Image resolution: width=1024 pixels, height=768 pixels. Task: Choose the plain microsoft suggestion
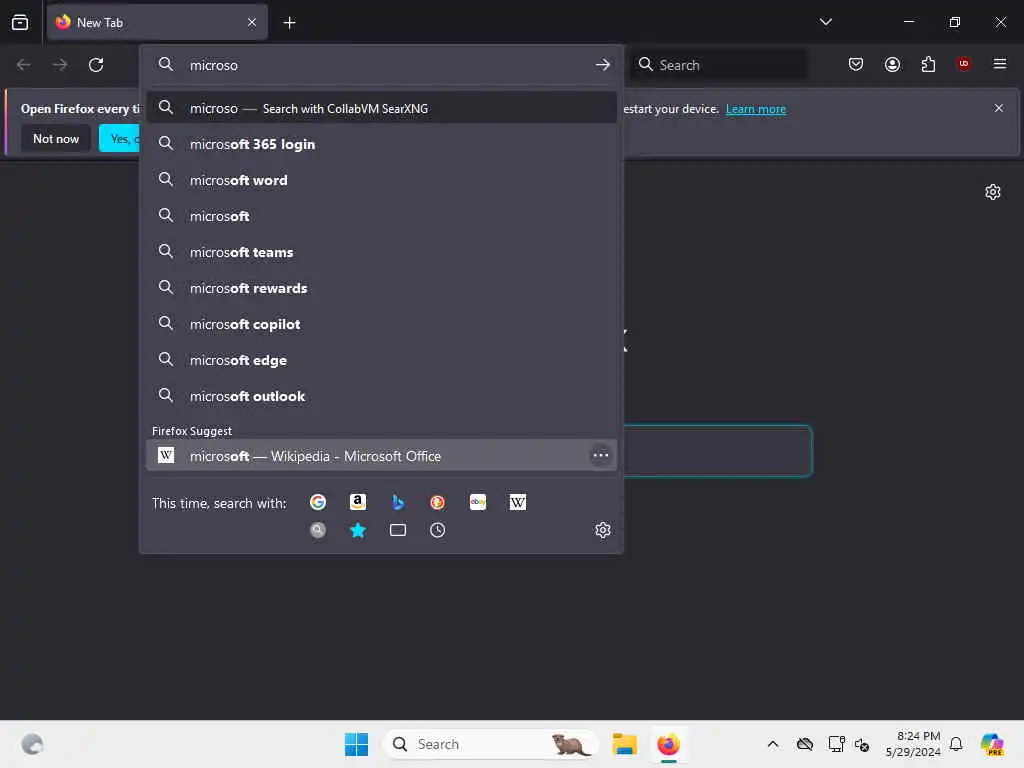pos(381,216)
